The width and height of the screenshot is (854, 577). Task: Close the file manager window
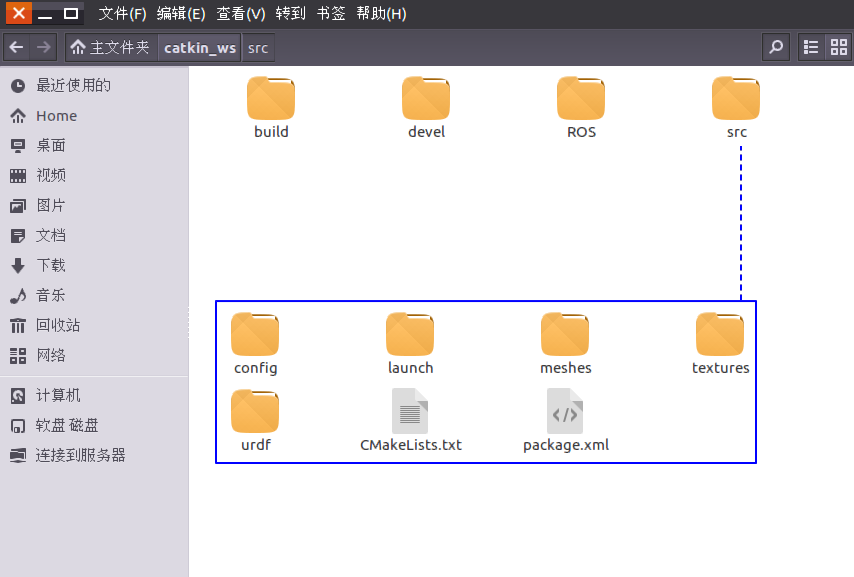pyautogui.click(x=19, y=13)
